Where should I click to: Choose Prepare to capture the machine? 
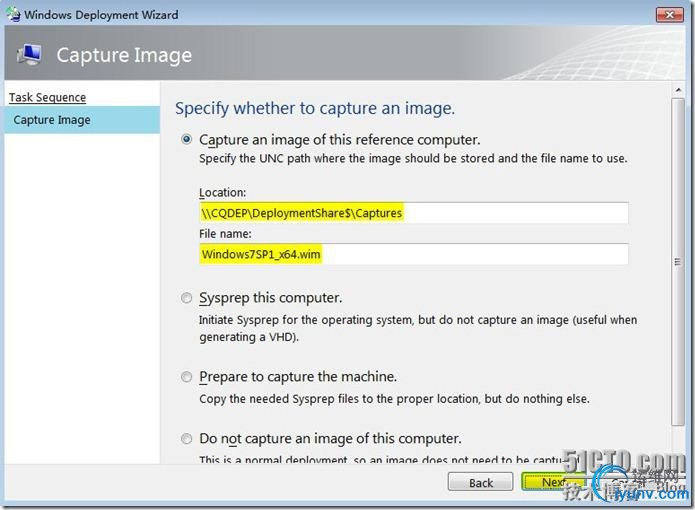187,377
